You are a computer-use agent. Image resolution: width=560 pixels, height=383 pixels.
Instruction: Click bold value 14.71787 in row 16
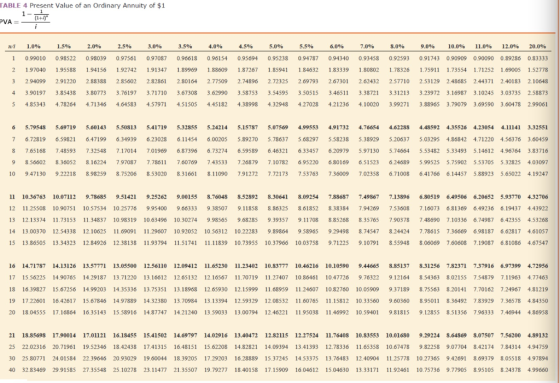pos(34,266)
